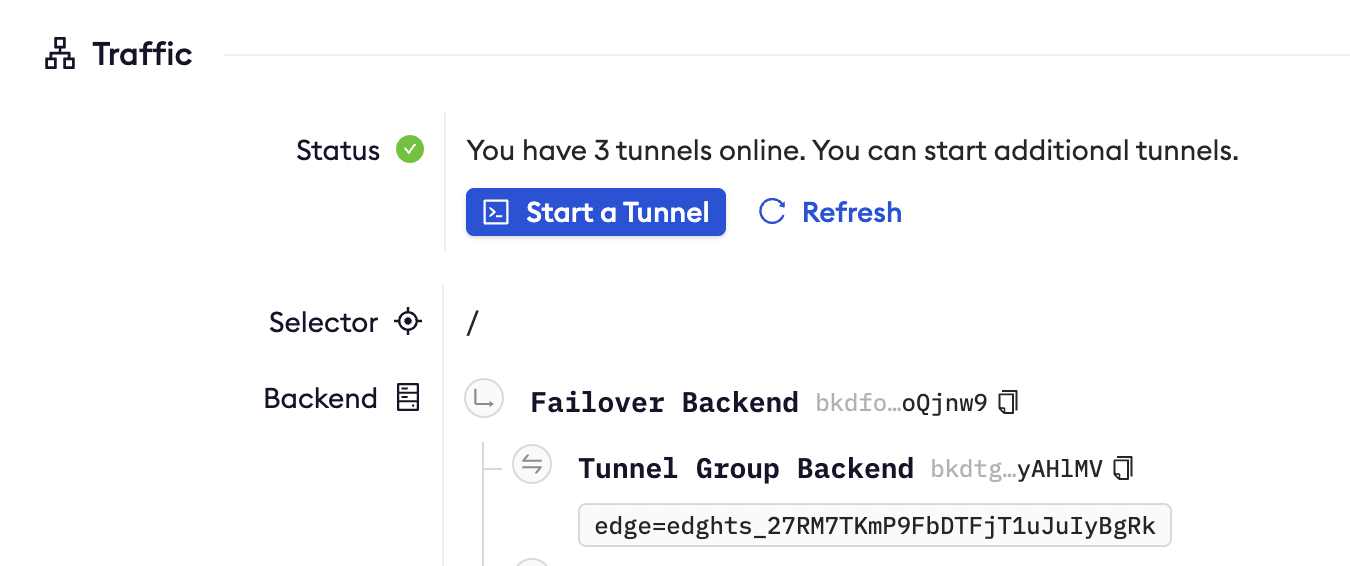Click the Refresh link

tap(852, 212)
